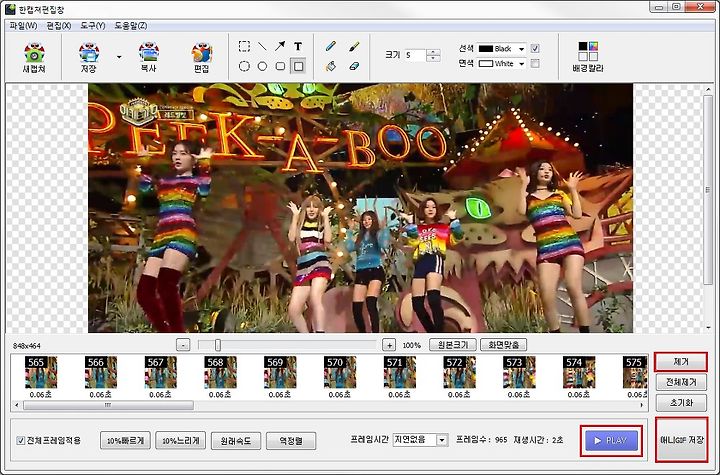Click the 제거 remove button
The width and height of the screenshot is (720, 475).
[681, 362]
